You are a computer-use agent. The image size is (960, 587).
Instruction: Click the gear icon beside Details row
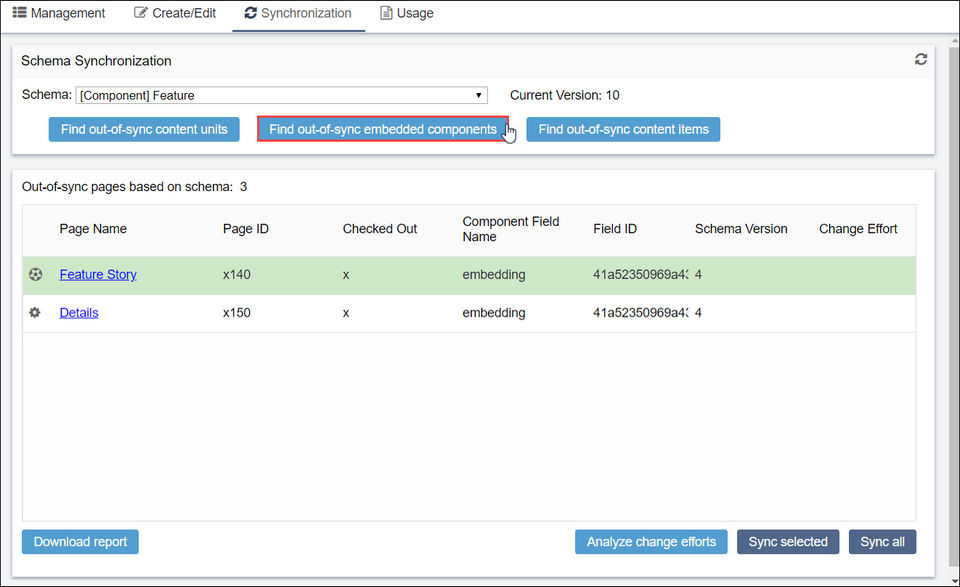click(35, 313)
